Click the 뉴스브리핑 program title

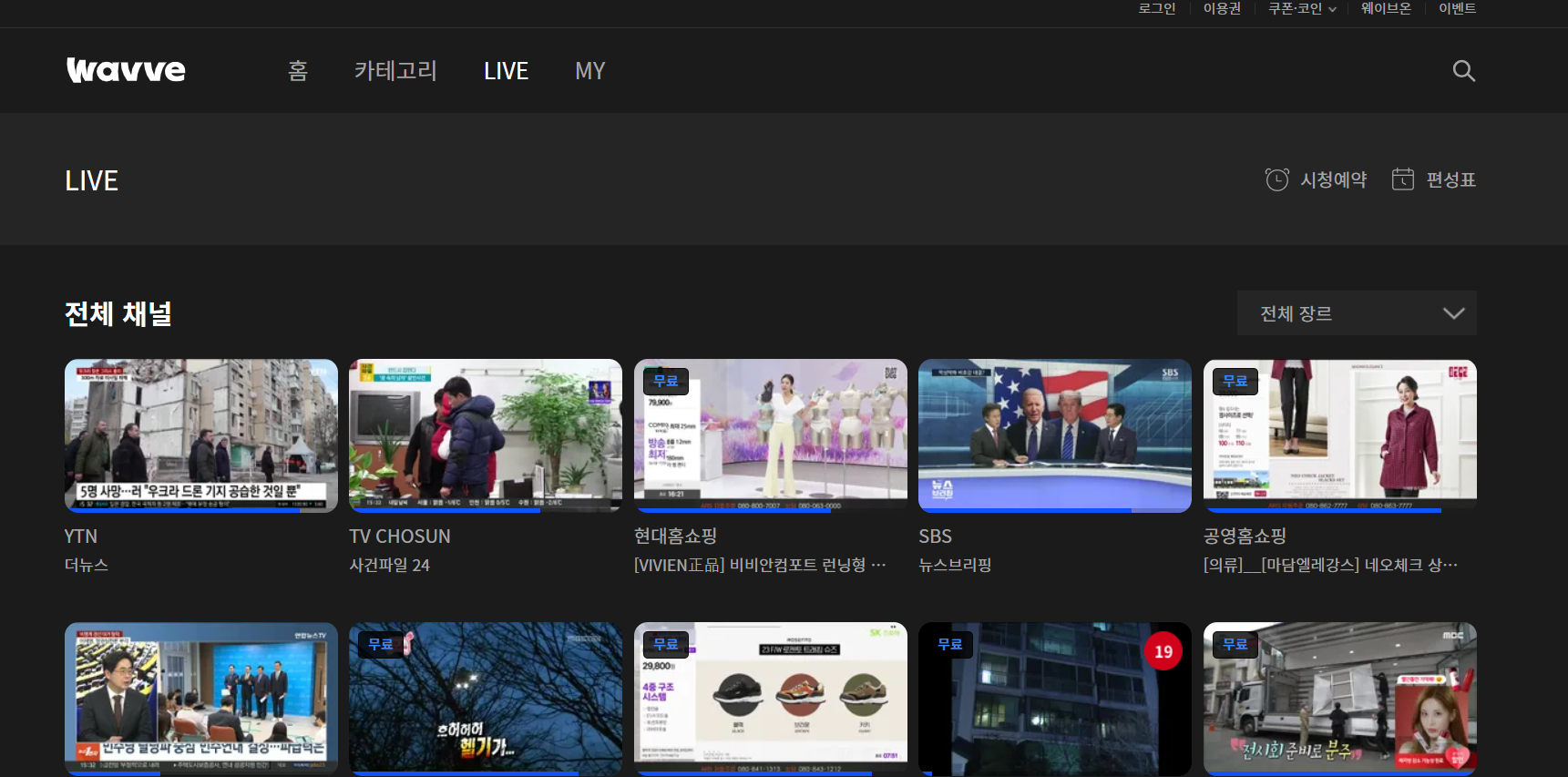(955, 565)
